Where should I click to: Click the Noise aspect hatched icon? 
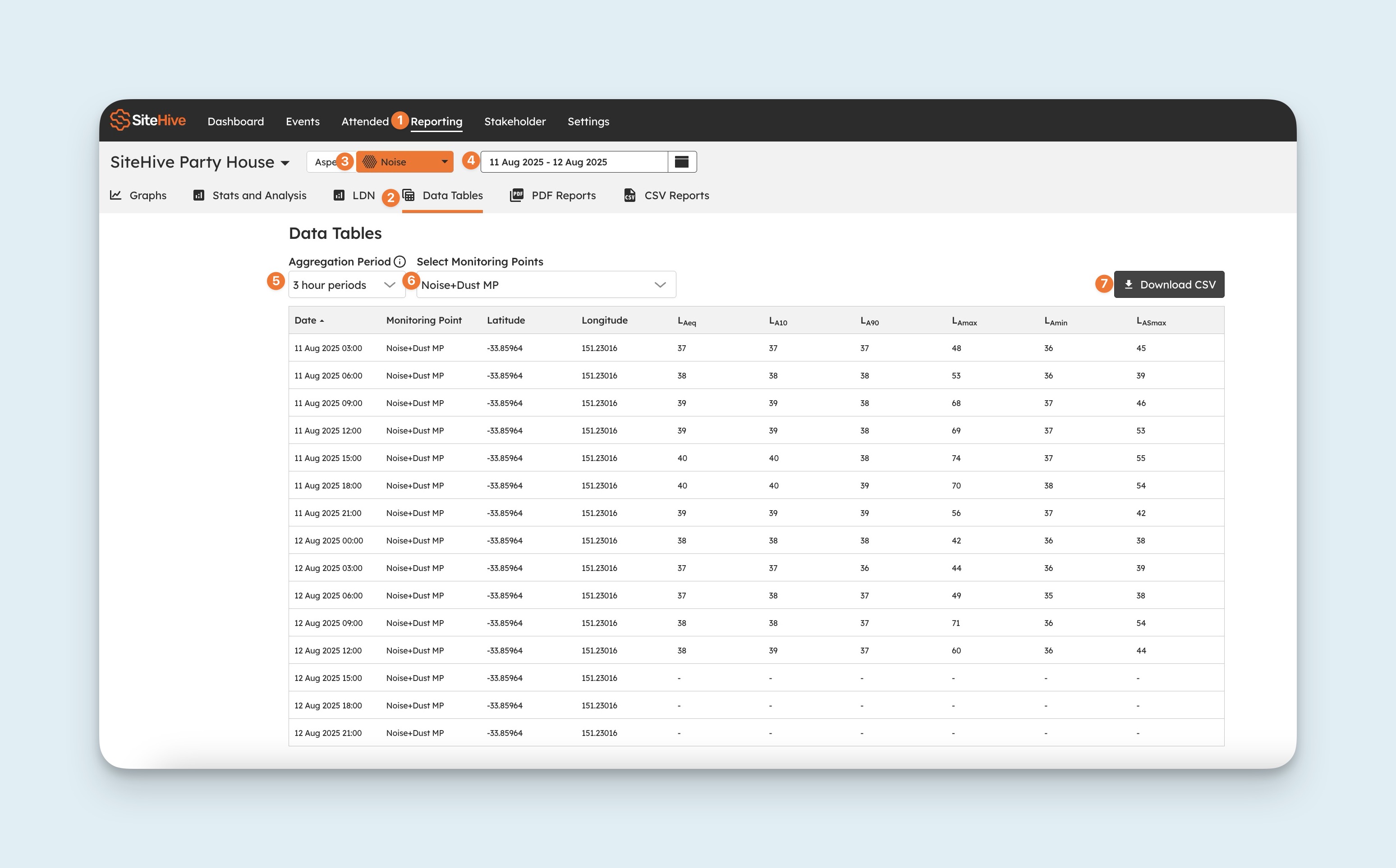point(369,162)
